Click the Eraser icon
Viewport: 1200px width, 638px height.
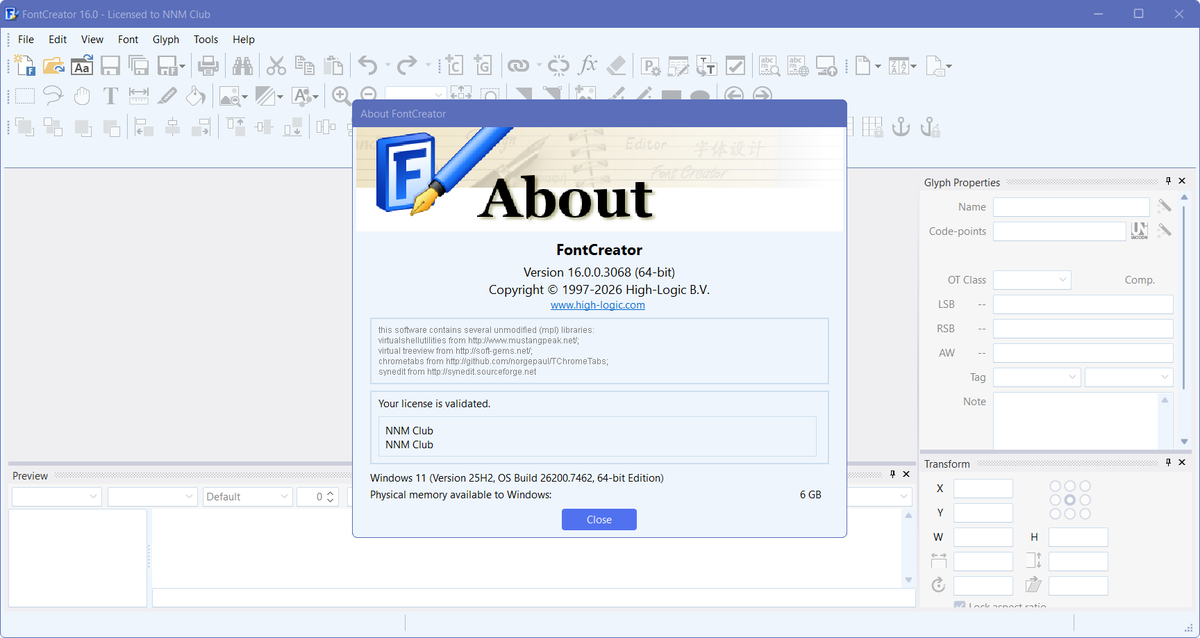616,66
